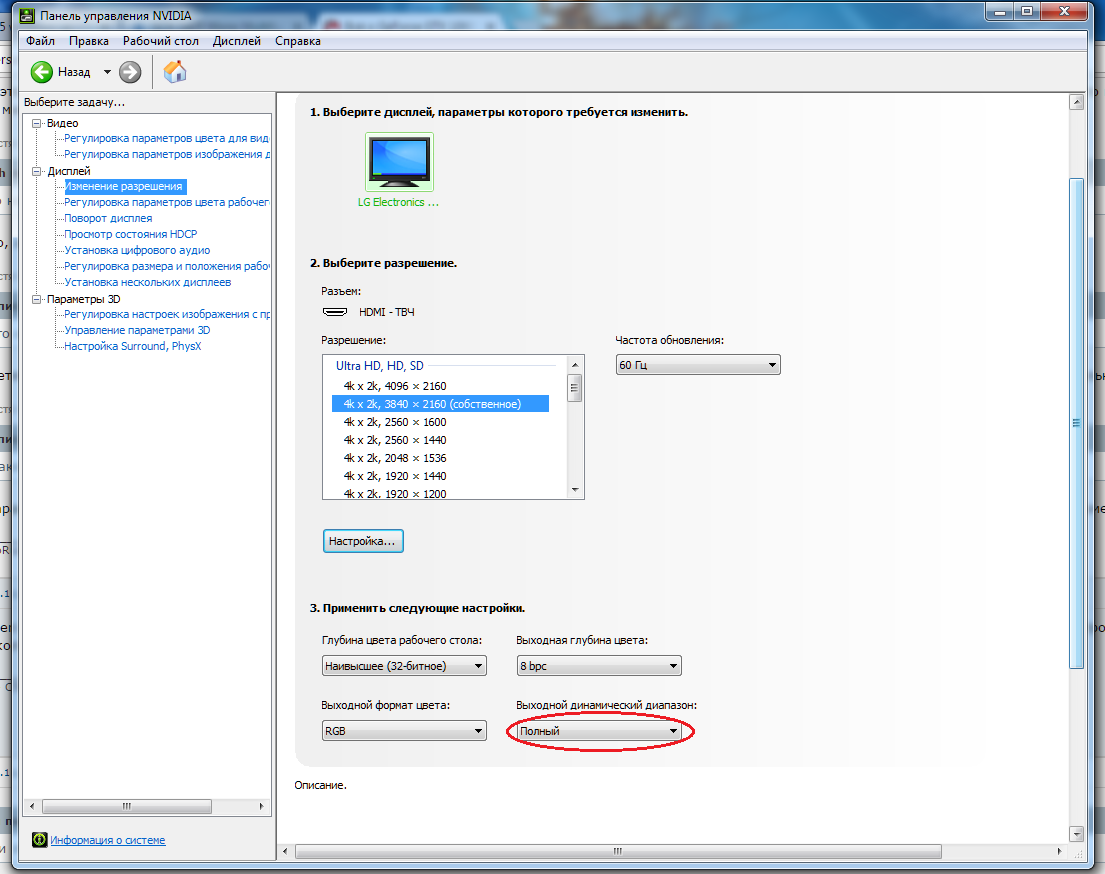Open the Home page icon
This screenshot has width=1105, height=874.
(x=175, y=71)
